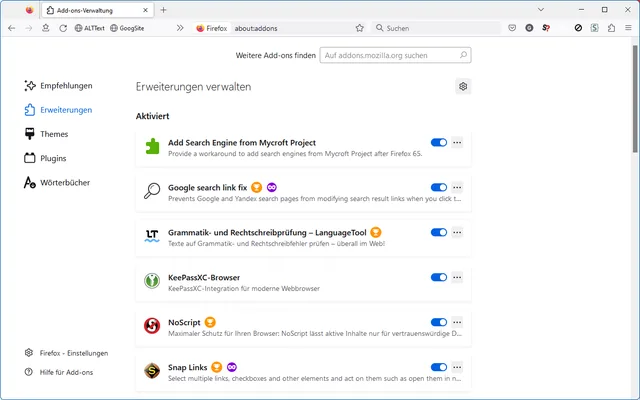The height and width of the screenshot is (400, 640).
Task: Open the Firefox hamburger menu
Action: point(627,28)
